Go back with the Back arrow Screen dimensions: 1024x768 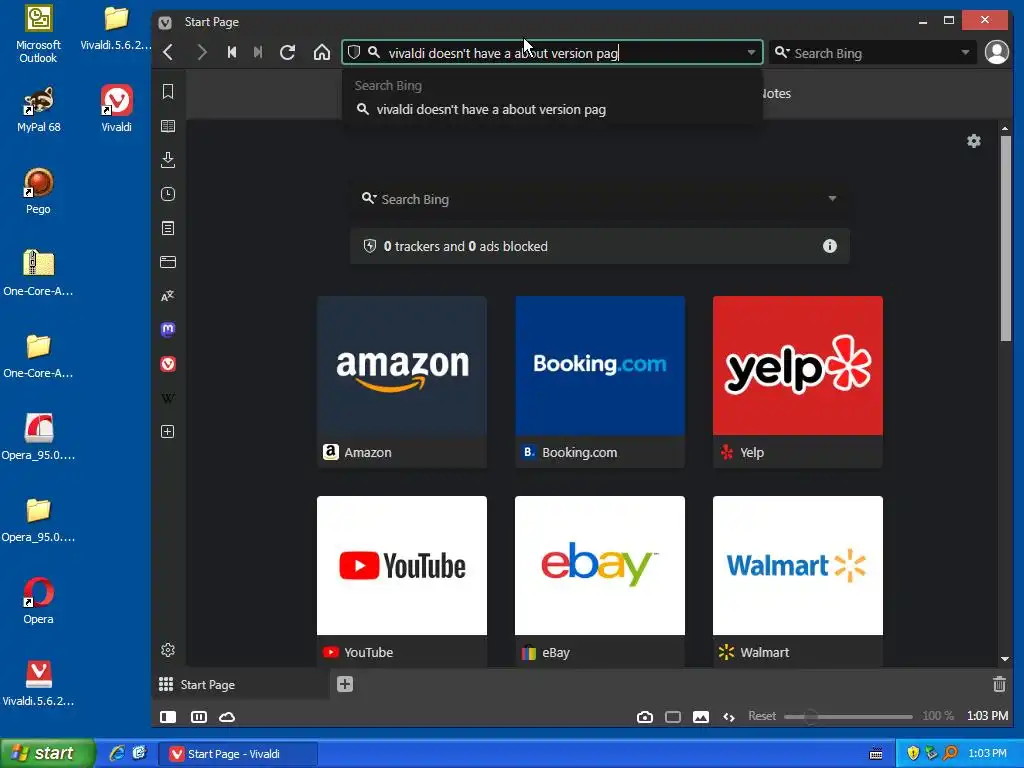[x=168, y=52]
